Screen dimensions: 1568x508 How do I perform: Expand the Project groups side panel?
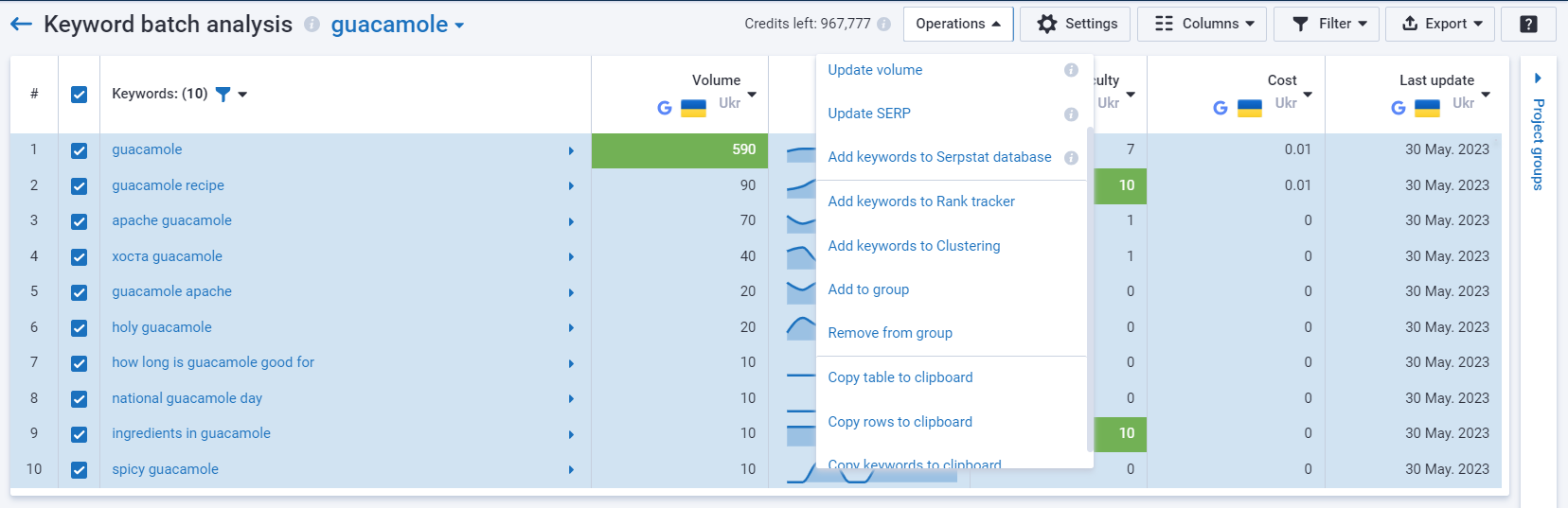tap(1538, 132)
